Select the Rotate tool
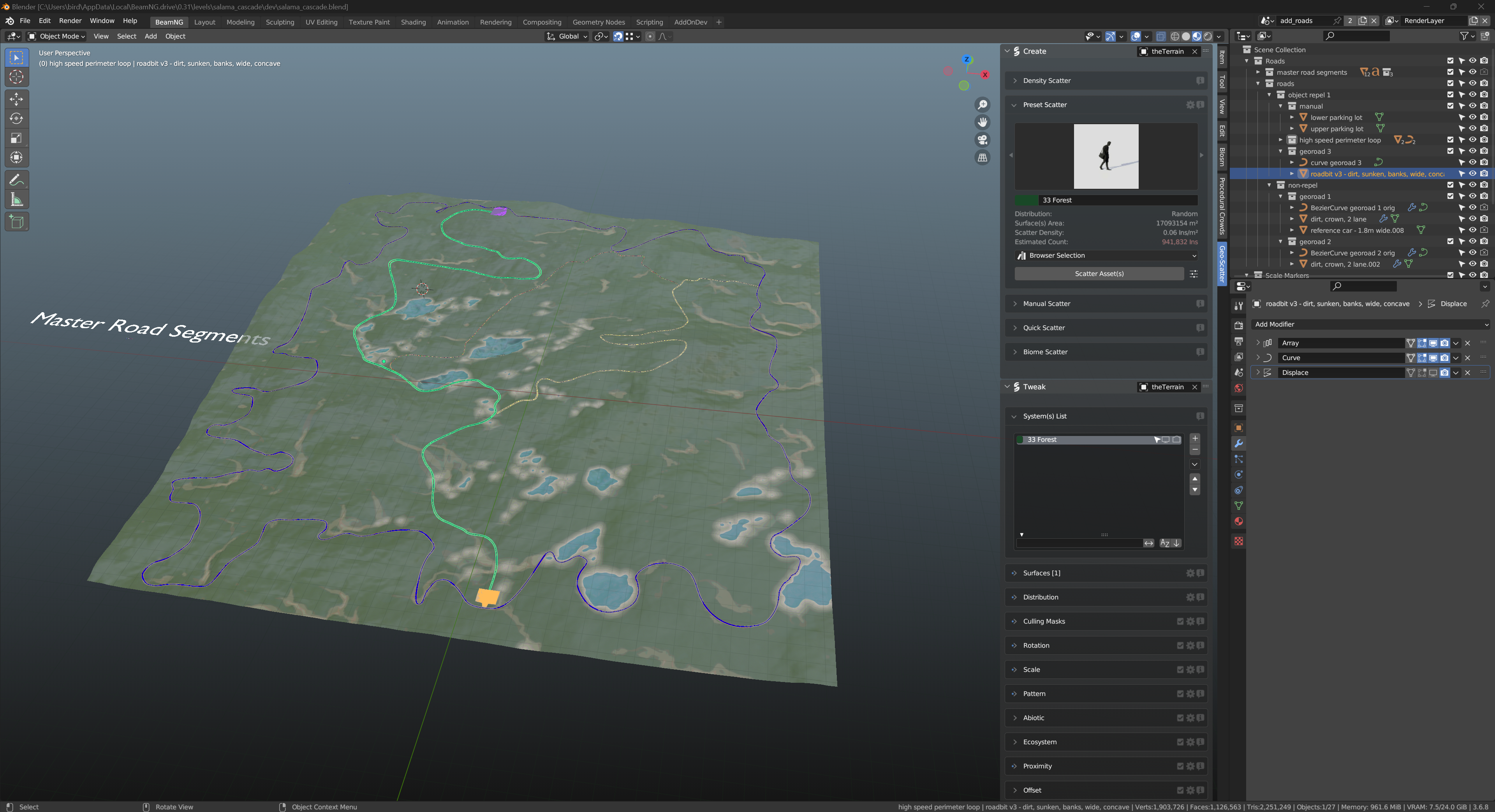Viewport: 1495px width, 812px height. coord(16,118)
